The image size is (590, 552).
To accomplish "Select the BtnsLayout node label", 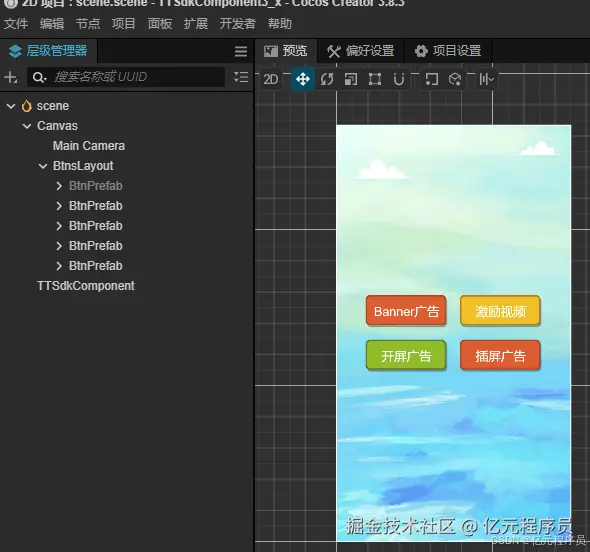I will click(83, 166).
